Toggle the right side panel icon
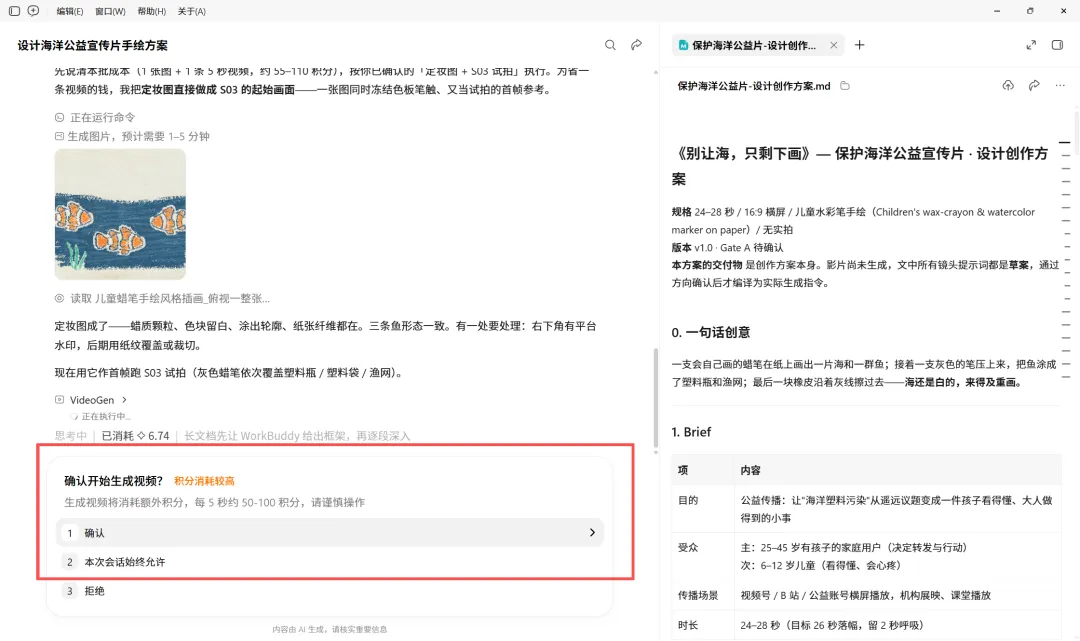The width and height of the screenshot is (1080, 641). tap(1057, 45)
